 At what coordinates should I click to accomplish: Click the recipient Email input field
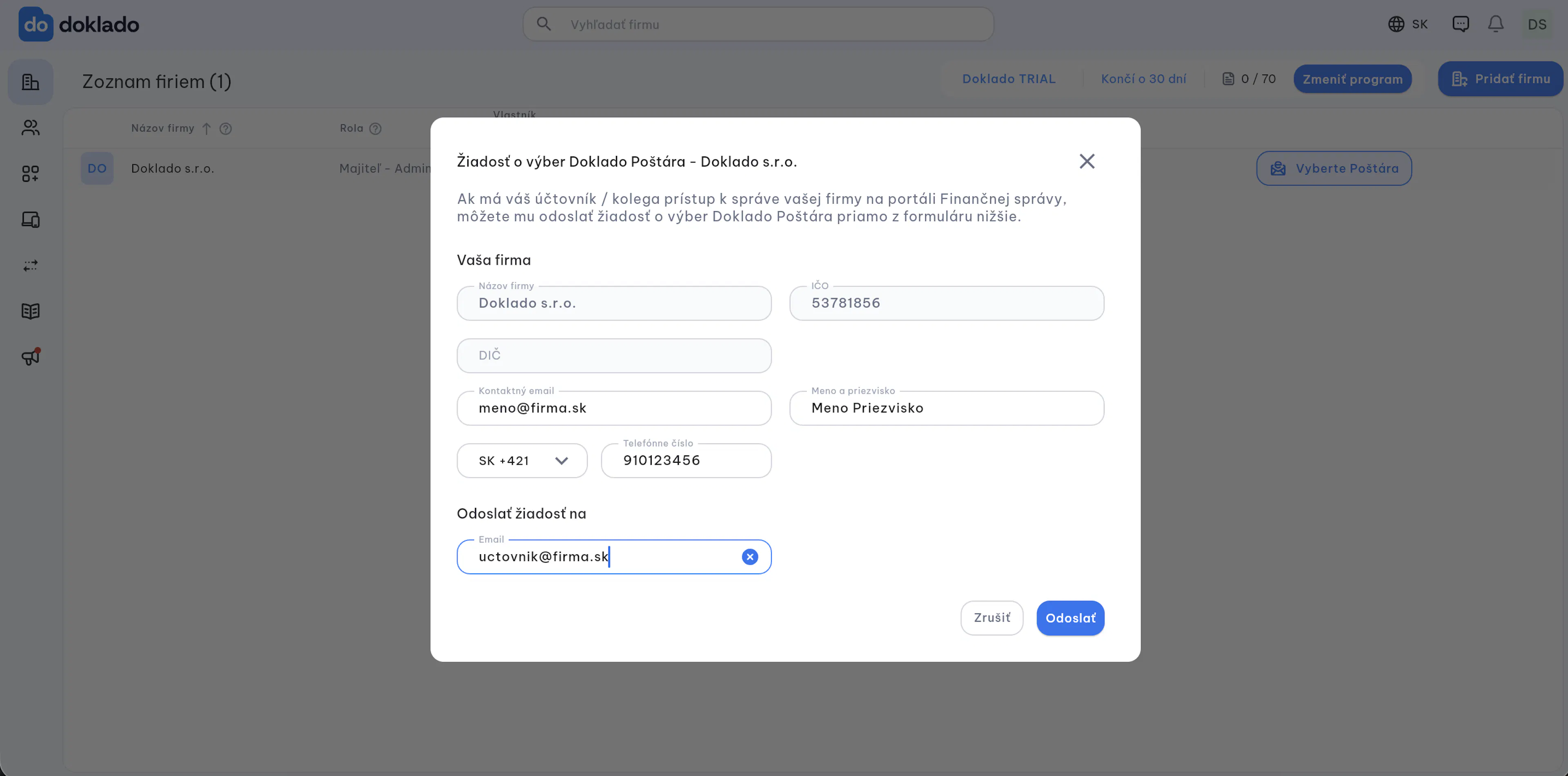point(614,557)
